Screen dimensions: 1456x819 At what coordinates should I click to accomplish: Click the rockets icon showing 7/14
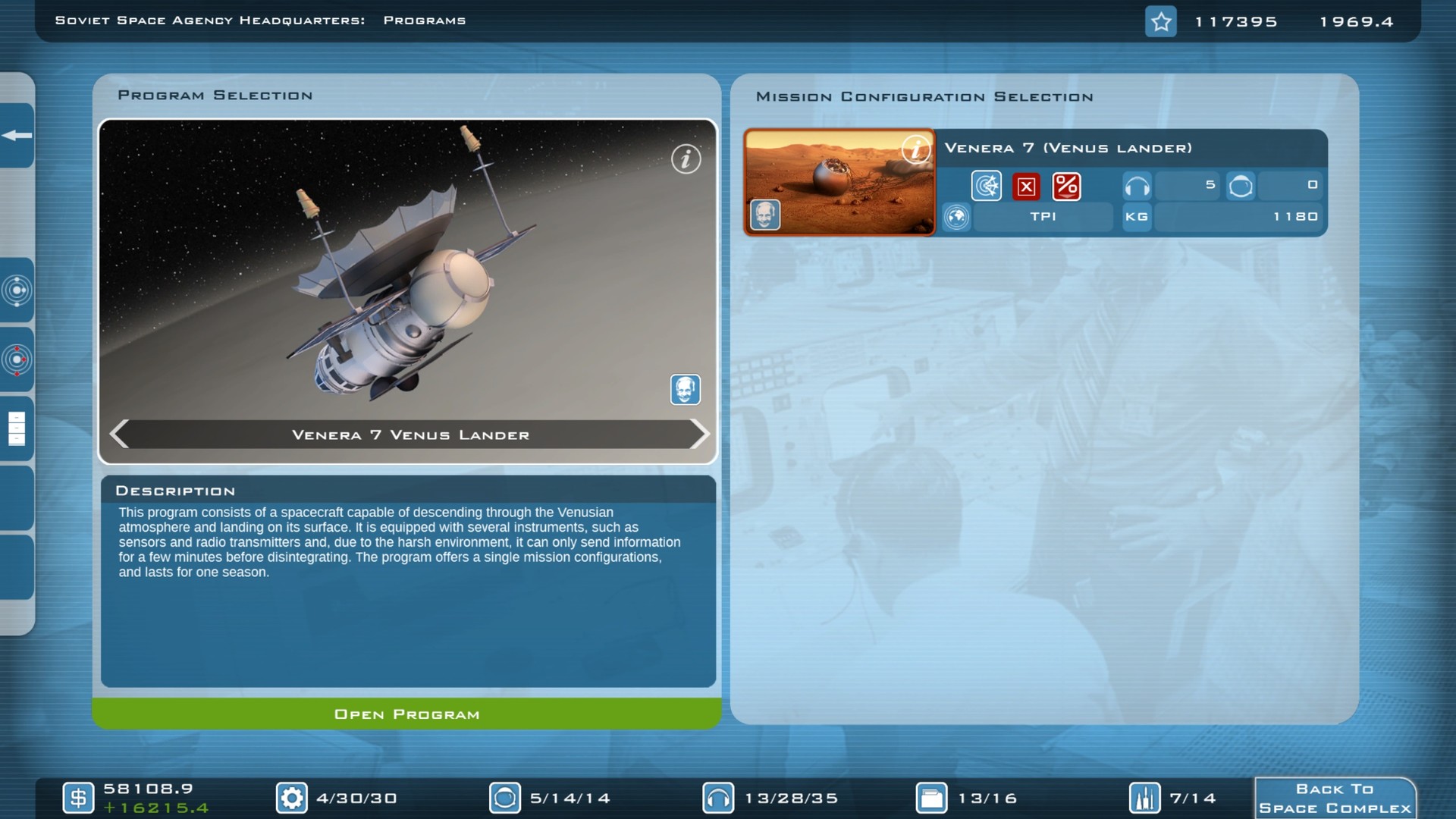pyautogui.click(x=1145, y=797)
